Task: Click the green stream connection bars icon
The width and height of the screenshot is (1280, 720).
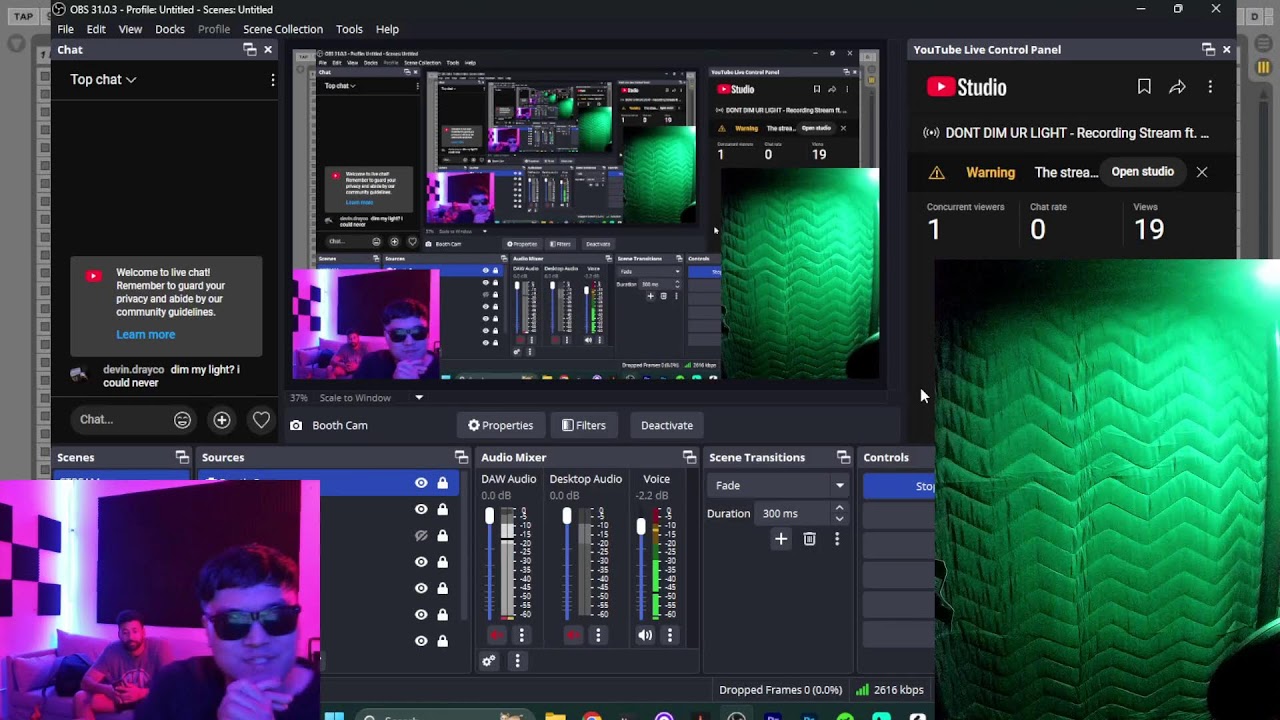Action: tap(862, 690)
